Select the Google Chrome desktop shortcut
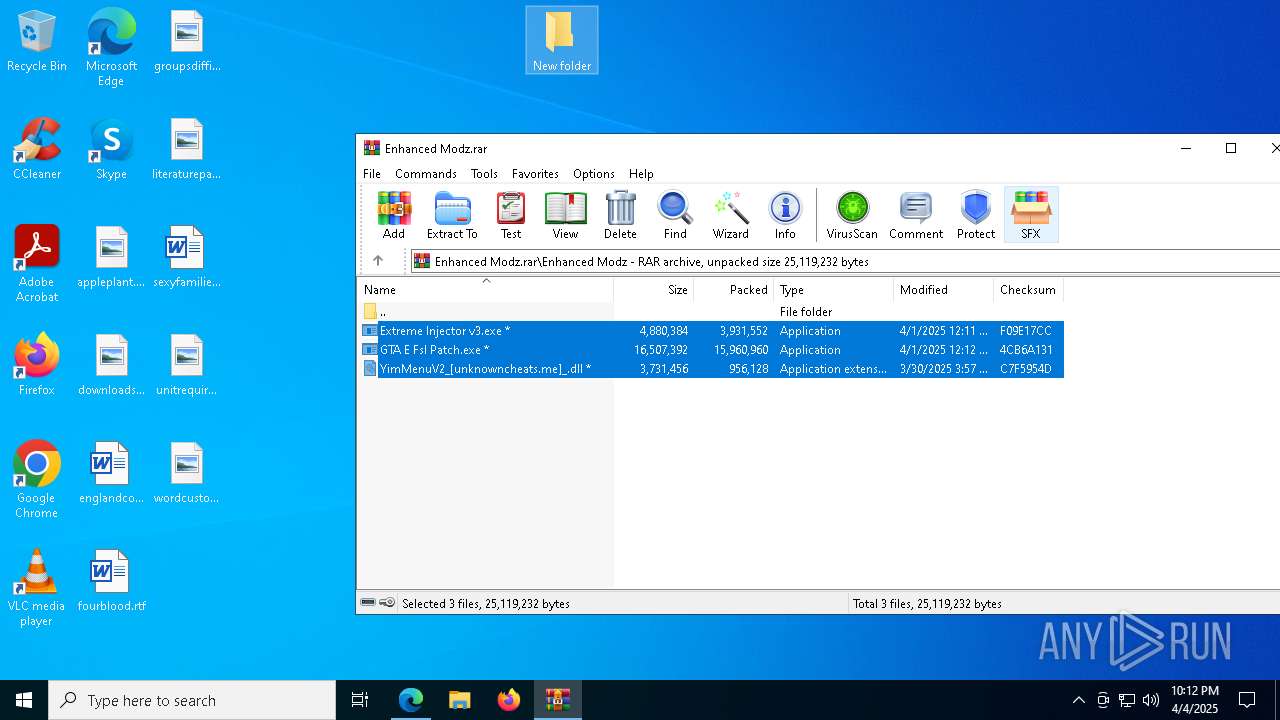Screen dimensions: 1280x720 pos(37,479)
